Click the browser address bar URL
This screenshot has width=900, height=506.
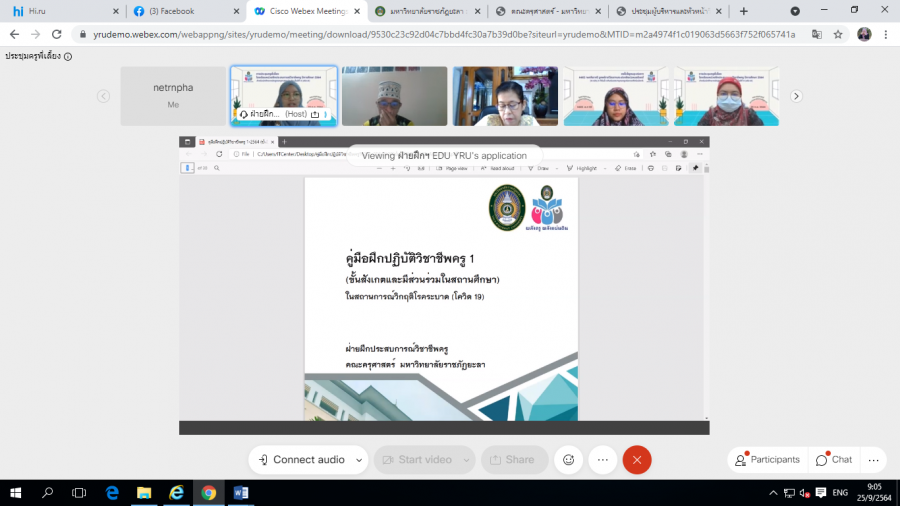click(x=440, y=34)
